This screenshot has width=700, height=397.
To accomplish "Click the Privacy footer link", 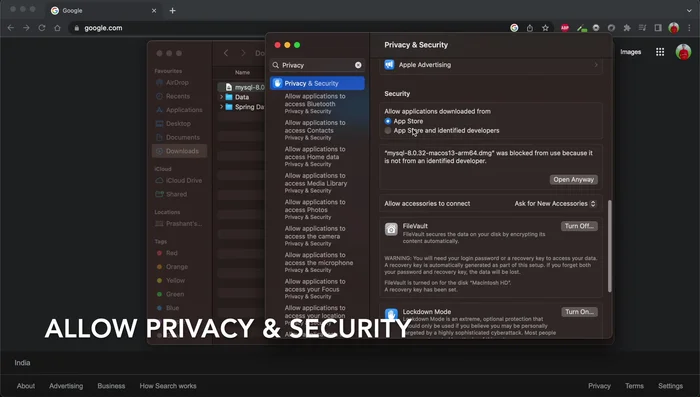I will click(599, 386).
